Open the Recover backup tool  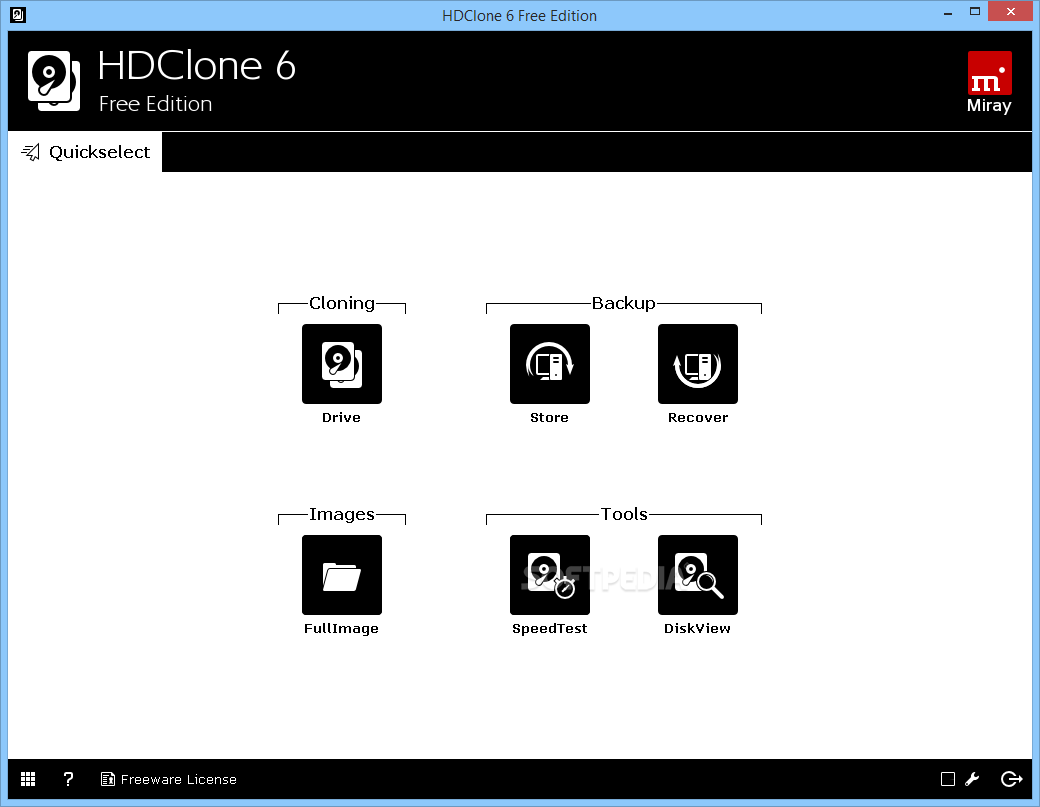(698, 363)
